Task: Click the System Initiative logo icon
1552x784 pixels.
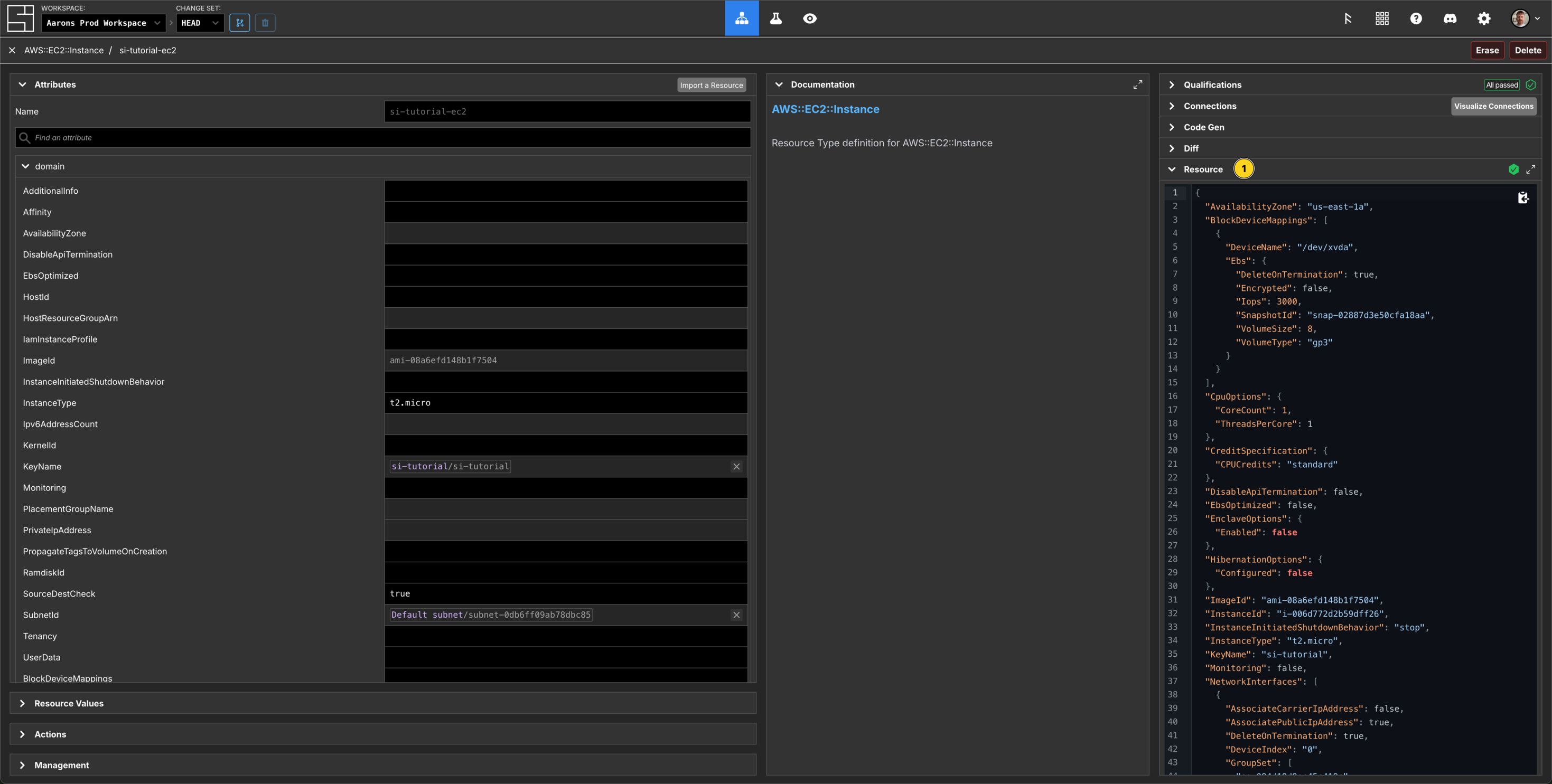Action: (21, 18)
